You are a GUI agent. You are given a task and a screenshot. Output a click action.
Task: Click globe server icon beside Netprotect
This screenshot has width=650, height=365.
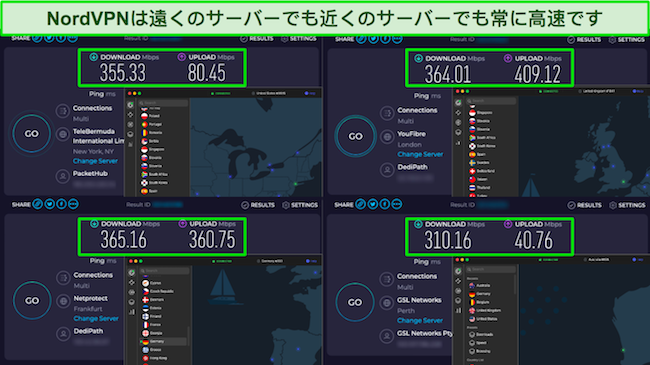point(63,301)
